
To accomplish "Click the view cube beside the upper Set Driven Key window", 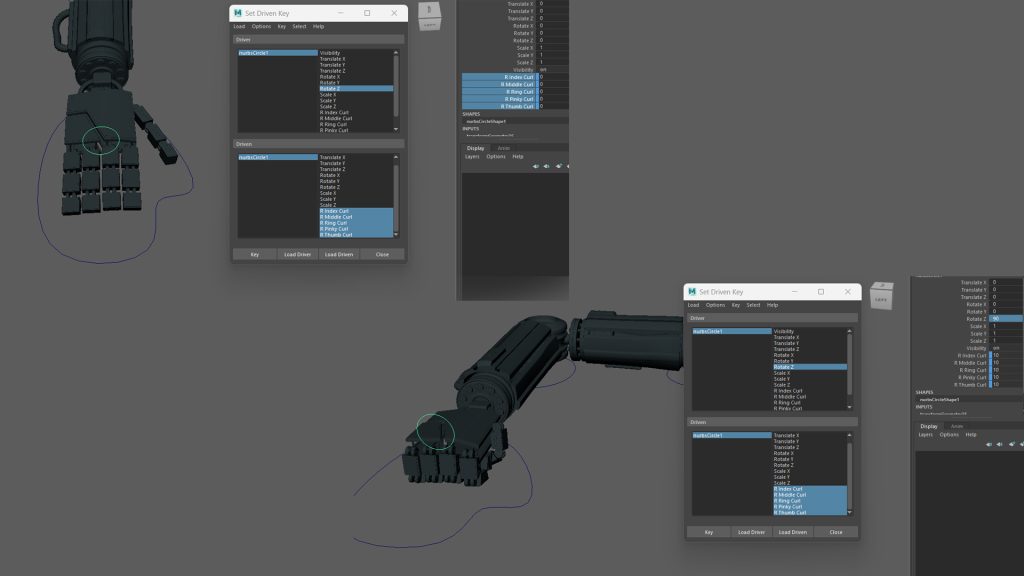I will coord(429,16).
